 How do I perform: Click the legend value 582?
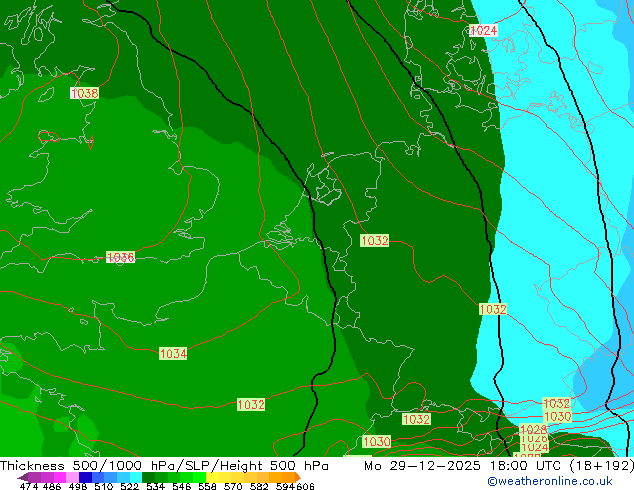[259, 486]
